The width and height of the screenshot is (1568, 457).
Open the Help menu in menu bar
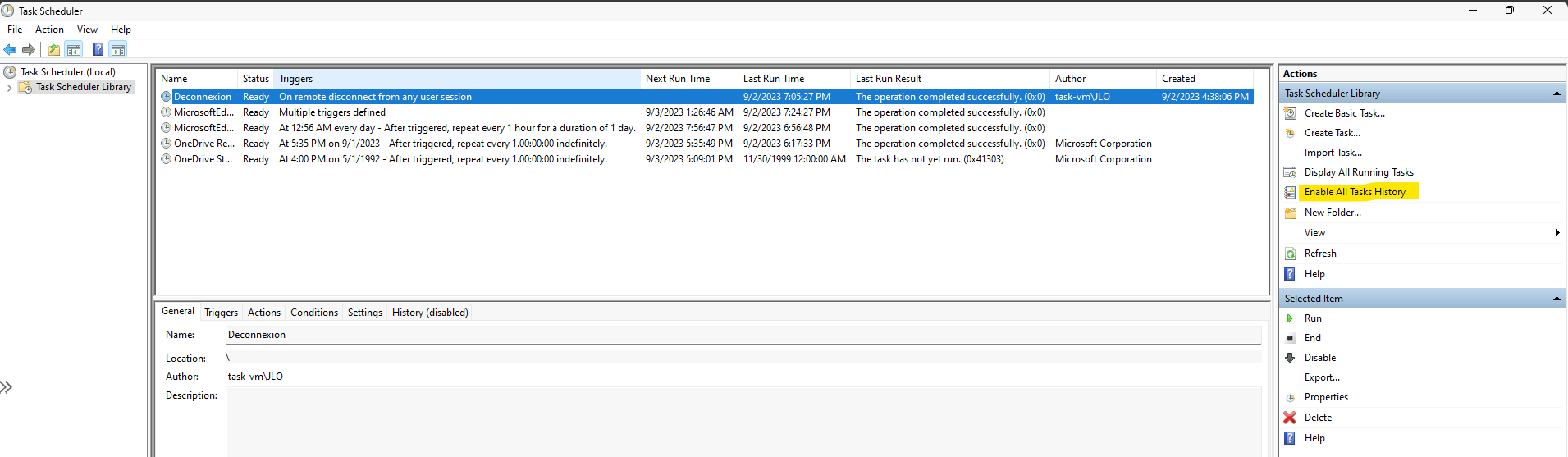[x=121, y=30]
